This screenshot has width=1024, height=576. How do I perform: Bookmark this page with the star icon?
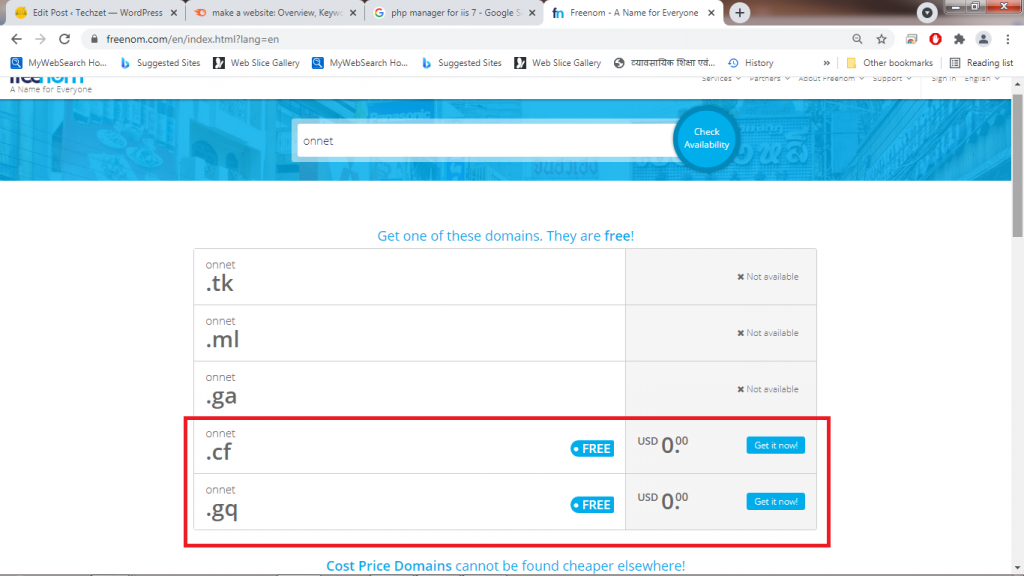(881, 39)
